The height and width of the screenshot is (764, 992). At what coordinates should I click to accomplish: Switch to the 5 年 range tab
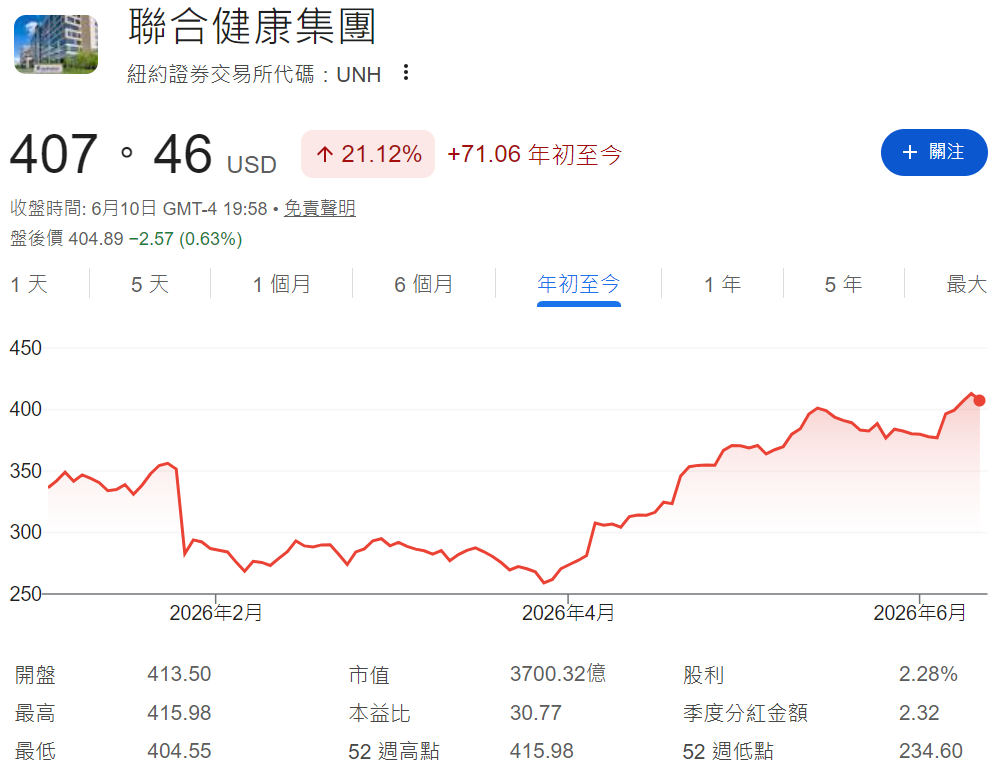(843, 284)
